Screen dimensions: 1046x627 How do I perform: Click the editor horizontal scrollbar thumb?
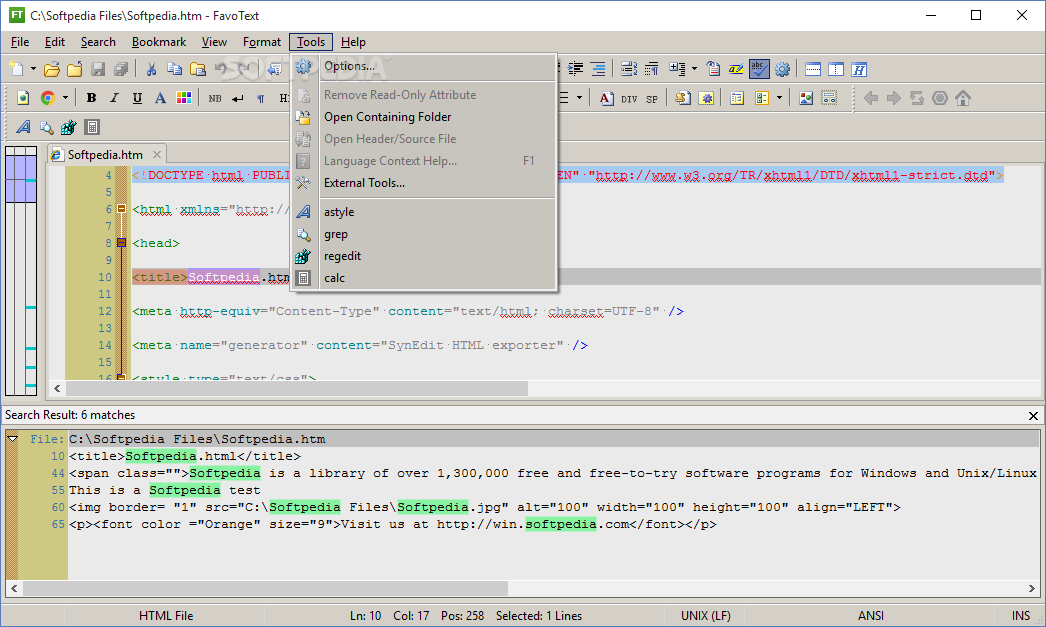[296, 388]
